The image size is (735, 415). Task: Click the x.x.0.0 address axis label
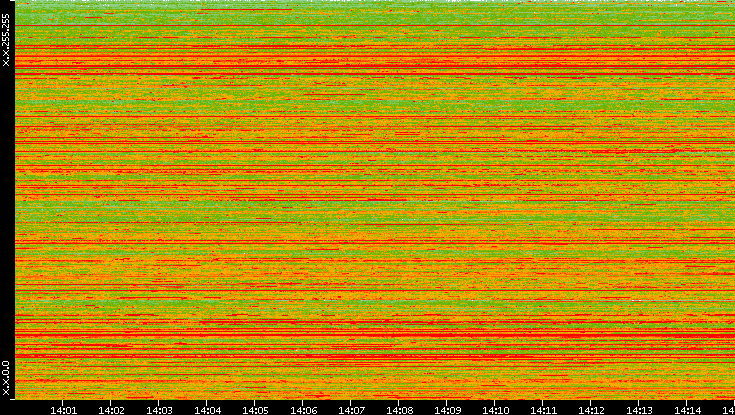coord(6,378)
